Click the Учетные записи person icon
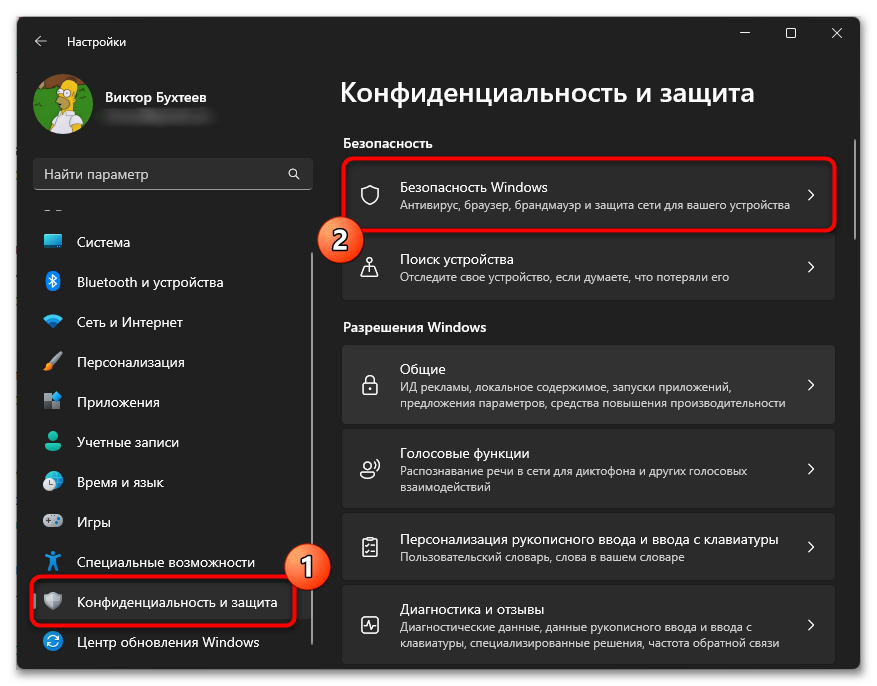 53,441
